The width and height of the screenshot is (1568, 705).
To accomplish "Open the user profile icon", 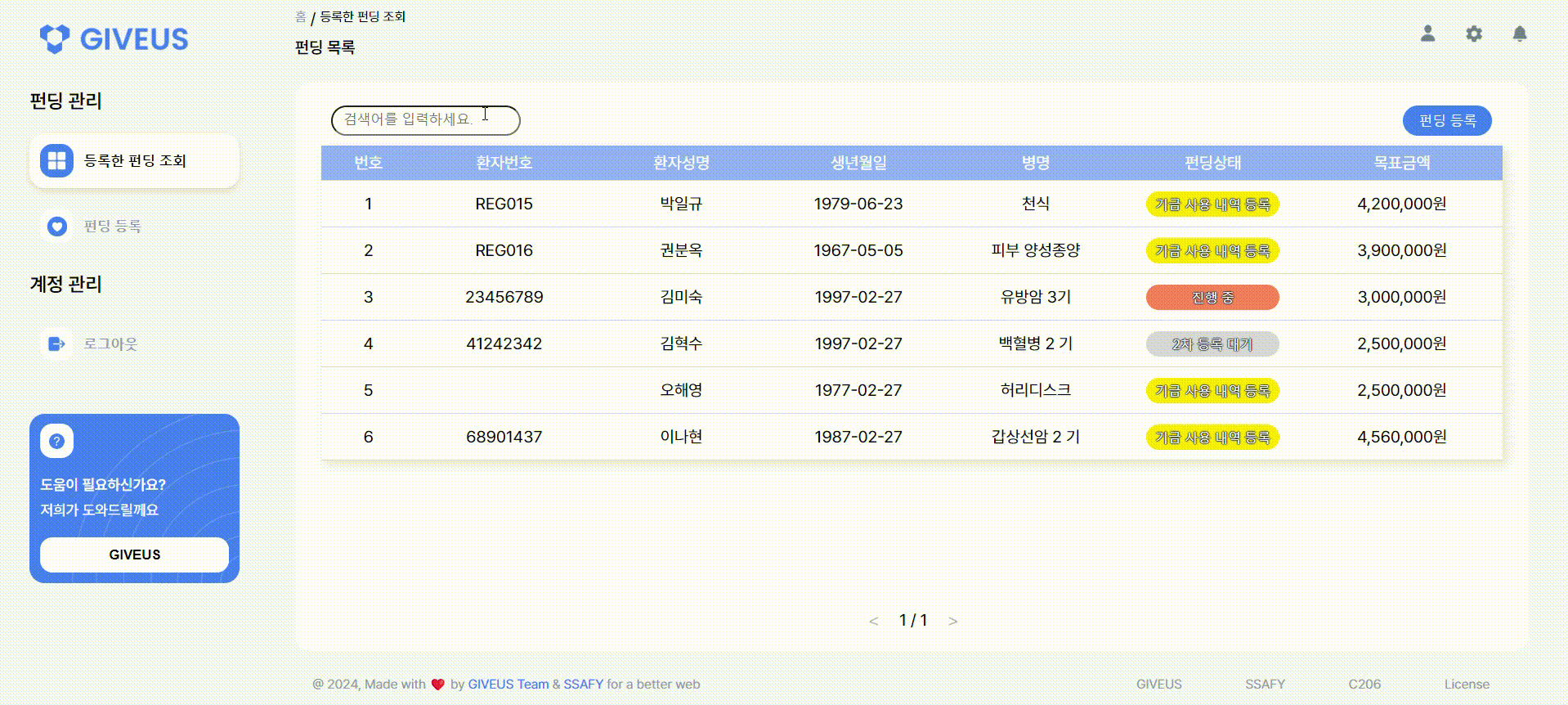I will (x=1427, y=34).
